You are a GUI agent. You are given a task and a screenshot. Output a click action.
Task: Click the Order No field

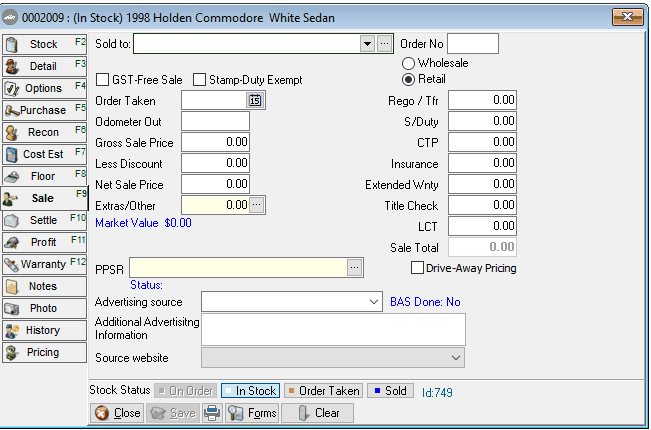(473, 44)
